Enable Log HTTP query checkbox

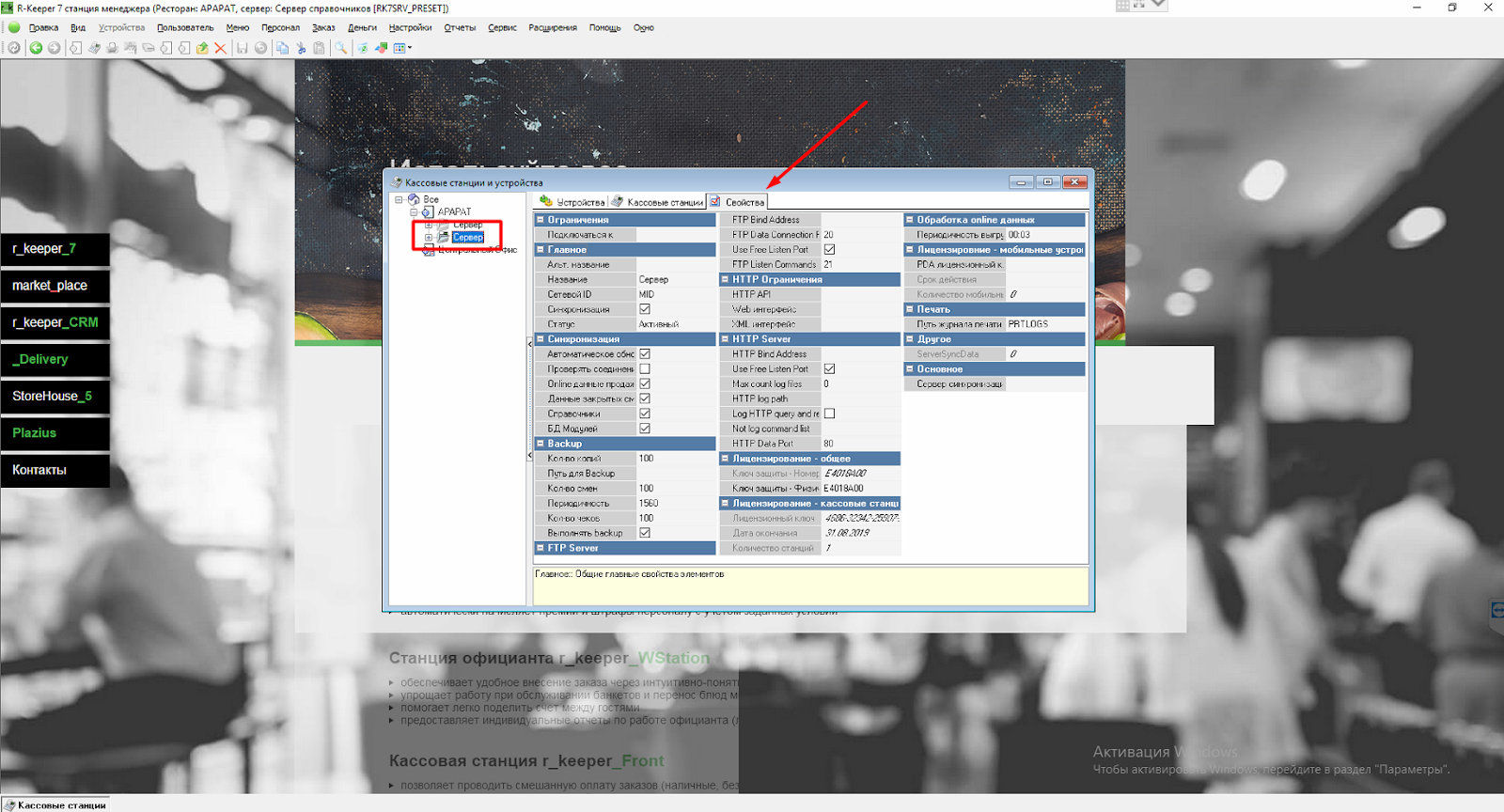(x=829, y=414)
